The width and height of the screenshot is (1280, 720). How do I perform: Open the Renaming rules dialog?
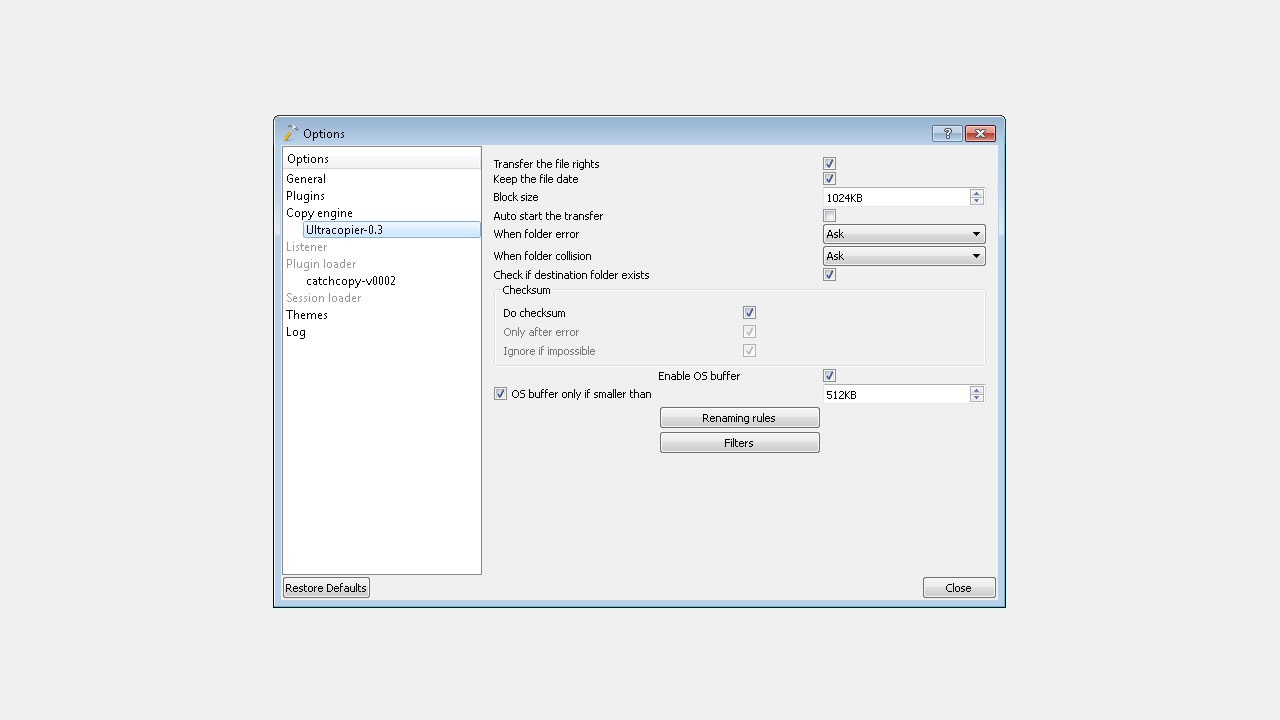739,417
